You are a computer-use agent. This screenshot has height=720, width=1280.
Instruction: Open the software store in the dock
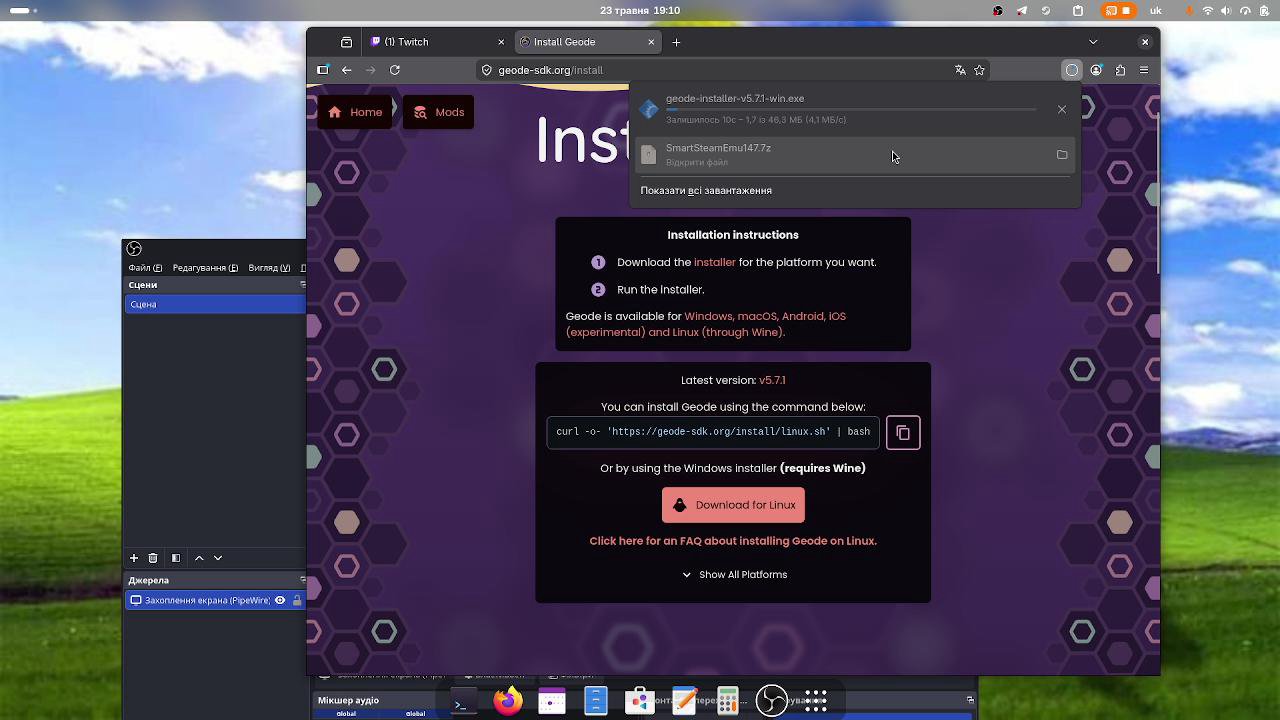point(640,701)
